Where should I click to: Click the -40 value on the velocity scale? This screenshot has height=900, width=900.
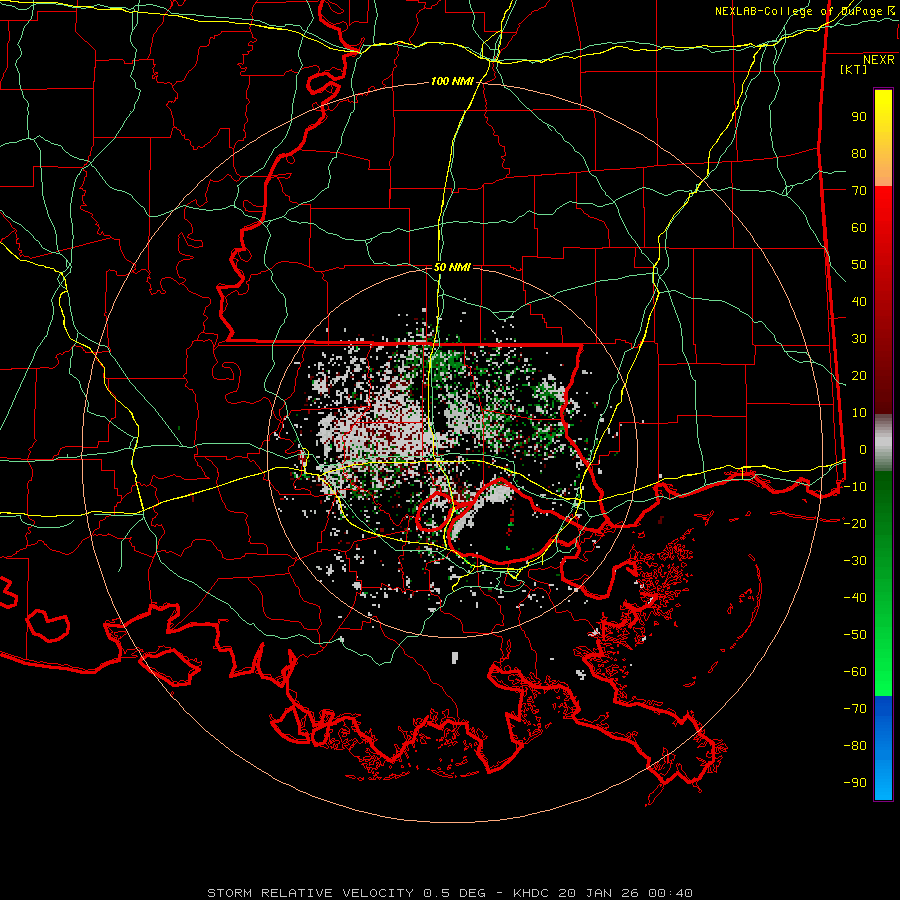point(855,598)
